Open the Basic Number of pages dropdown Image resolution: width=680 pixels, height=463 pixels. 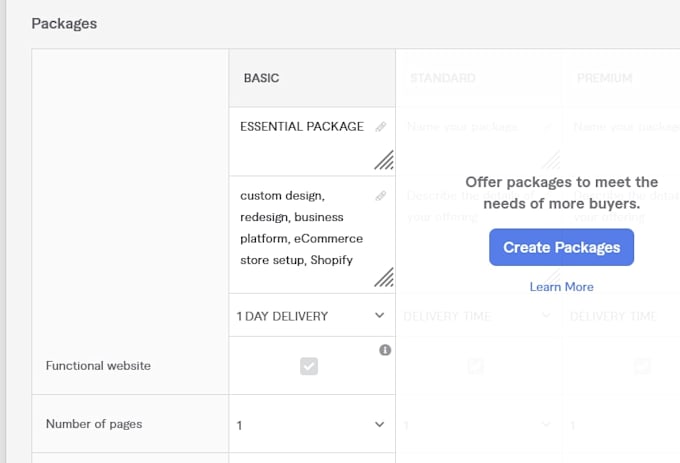click(x=312, y=424)
